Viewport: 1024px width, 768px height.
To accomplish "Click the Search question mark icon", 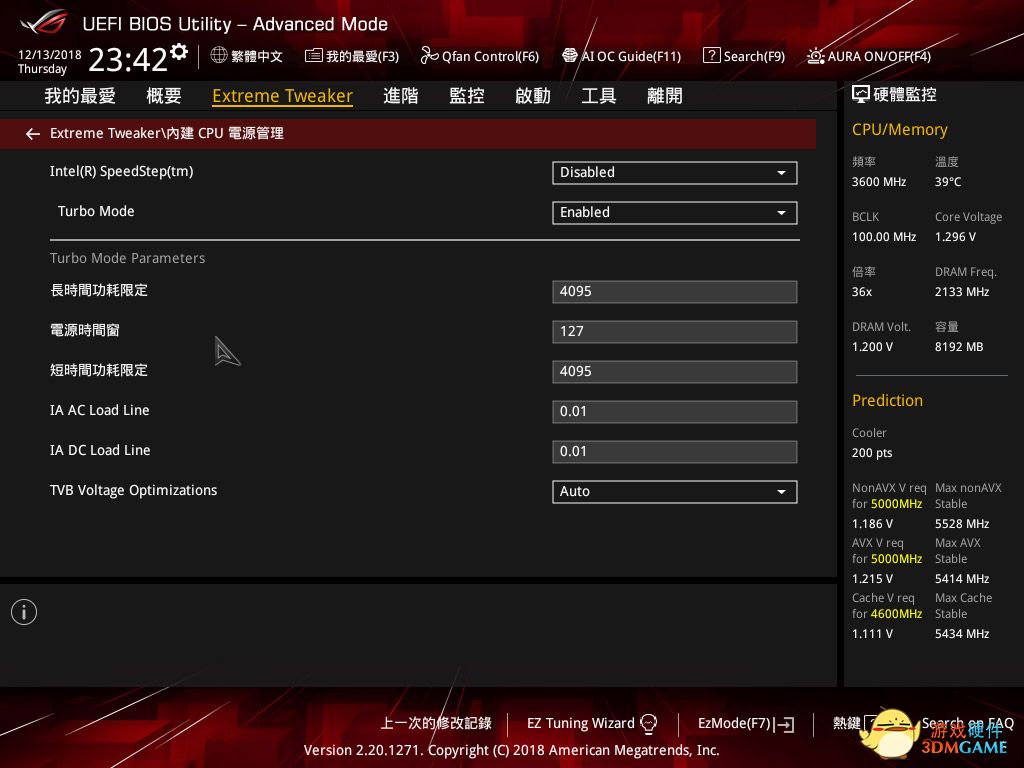I will coord(711,56).
